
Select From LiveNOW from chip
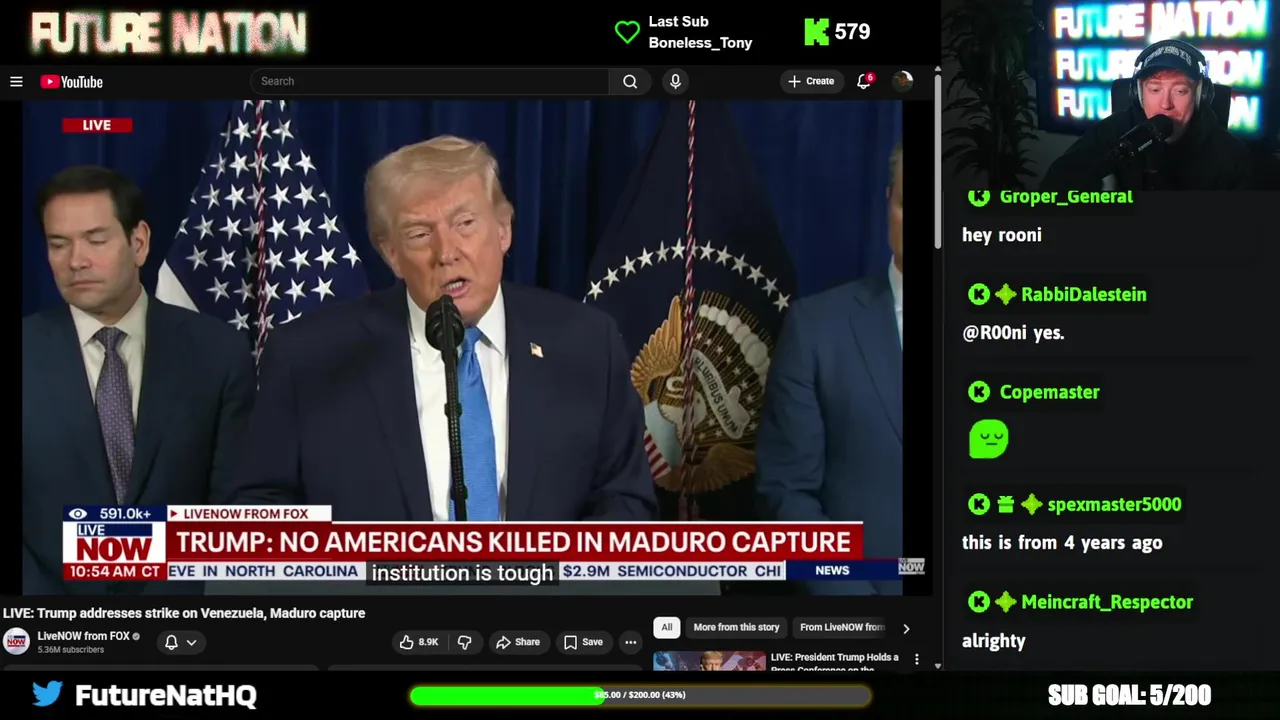(x=842, y=627)
